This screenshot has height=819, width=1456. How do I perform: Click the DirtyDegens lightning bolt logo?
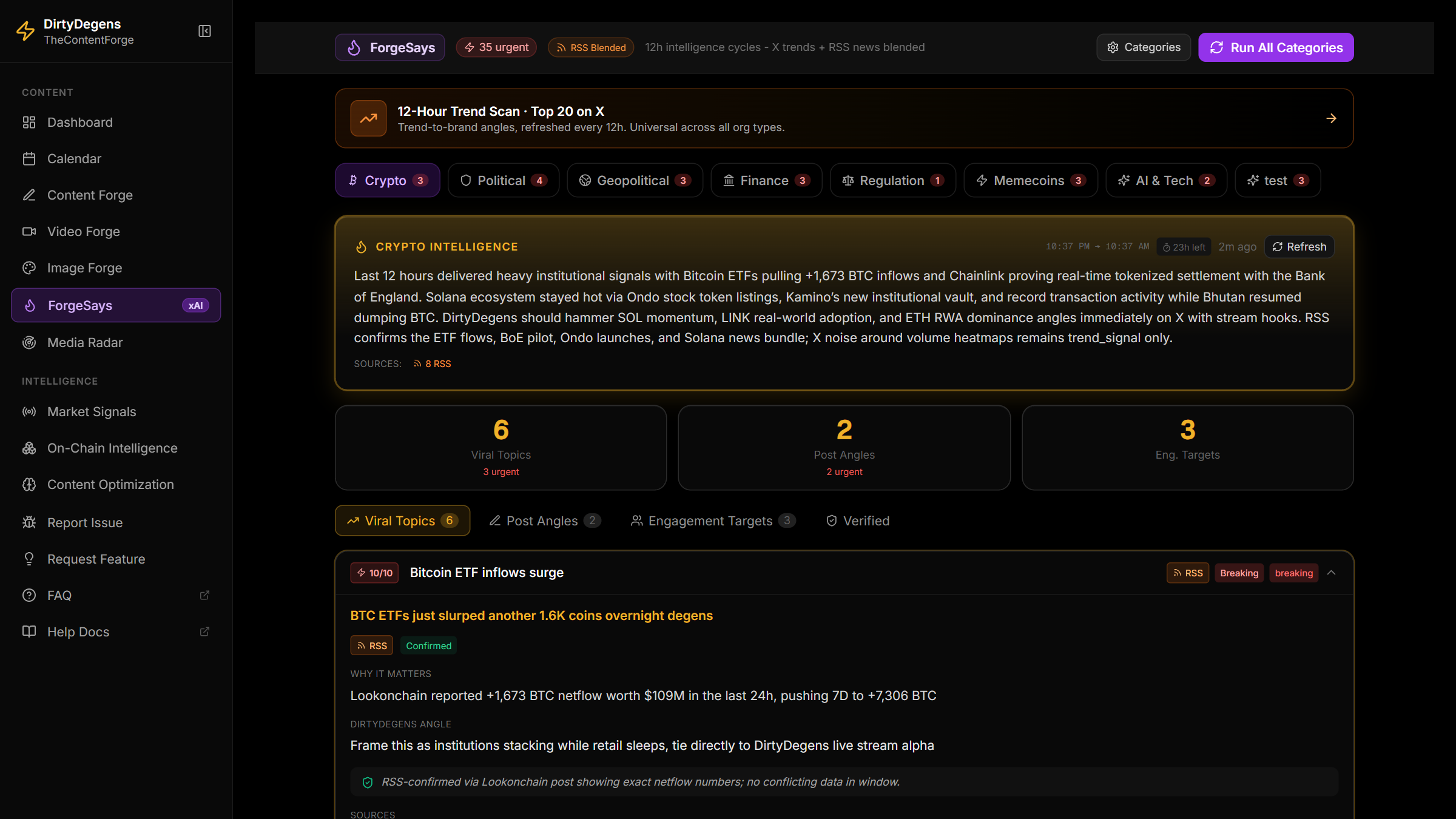(25, 31)
